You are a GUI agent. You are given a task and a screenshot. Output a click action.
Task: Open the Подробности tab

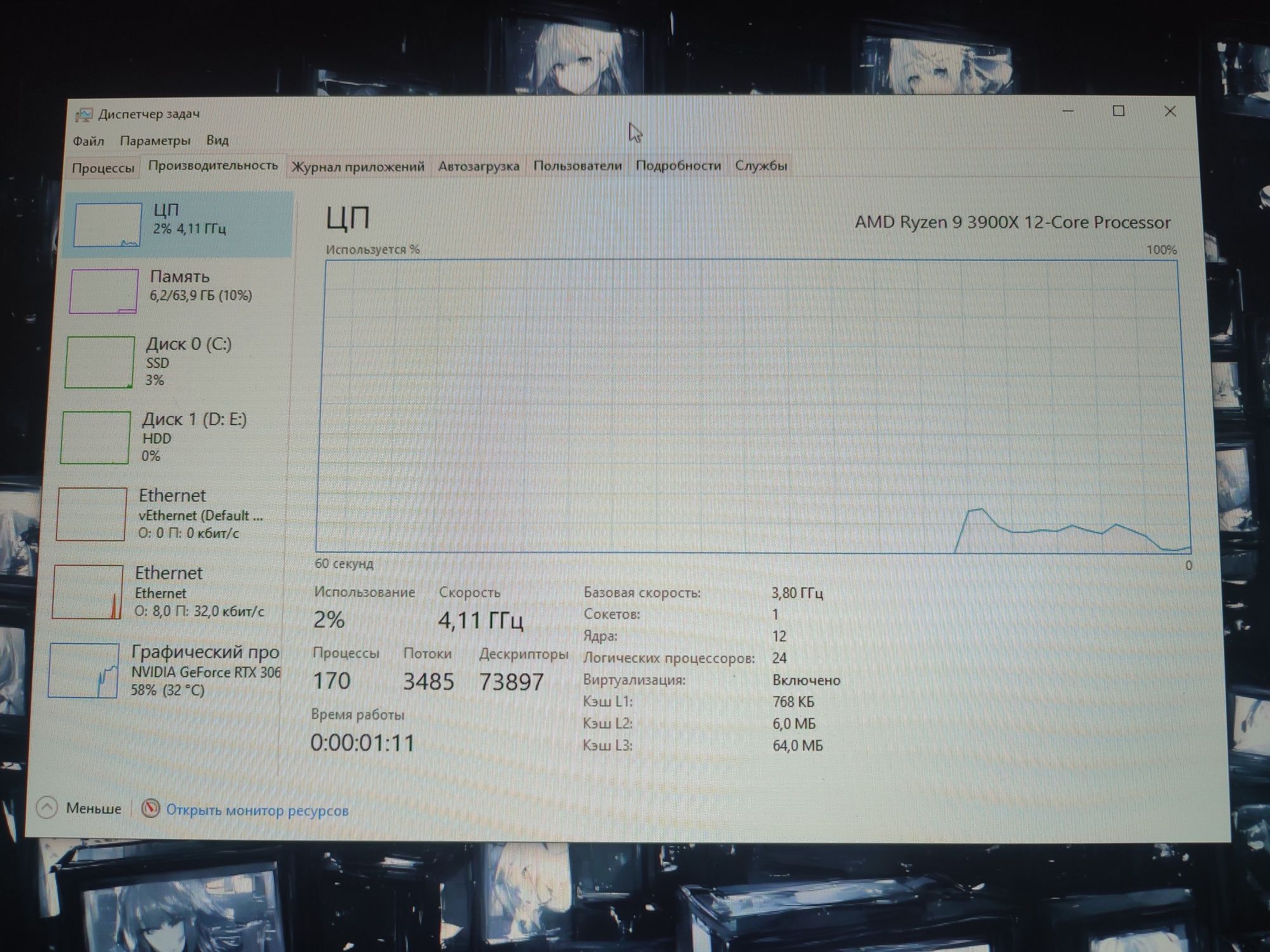(x=678, y=166)
